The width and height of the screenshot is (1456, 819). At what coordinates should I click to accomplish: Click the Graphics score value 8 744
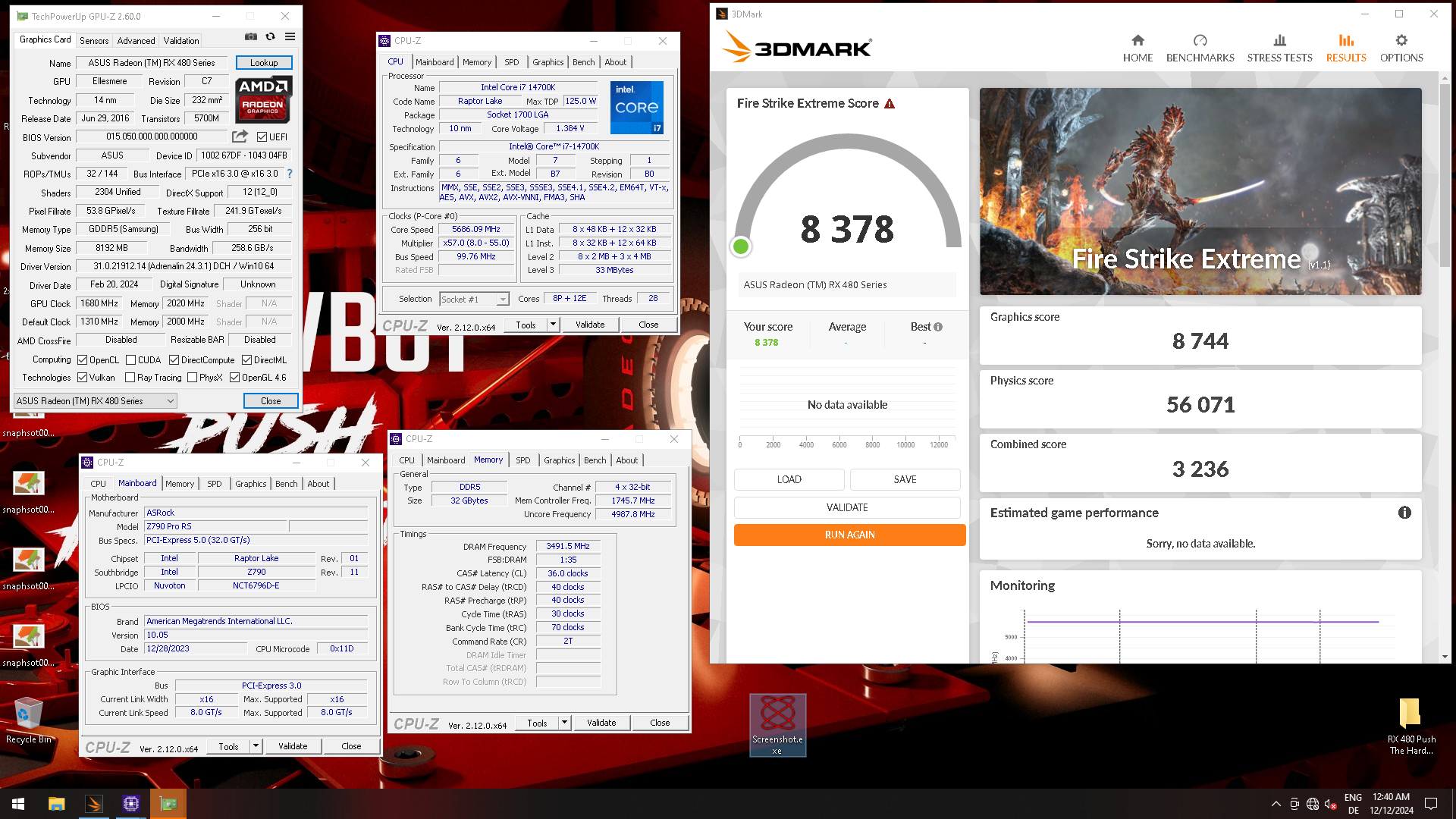coord(1200,341)
